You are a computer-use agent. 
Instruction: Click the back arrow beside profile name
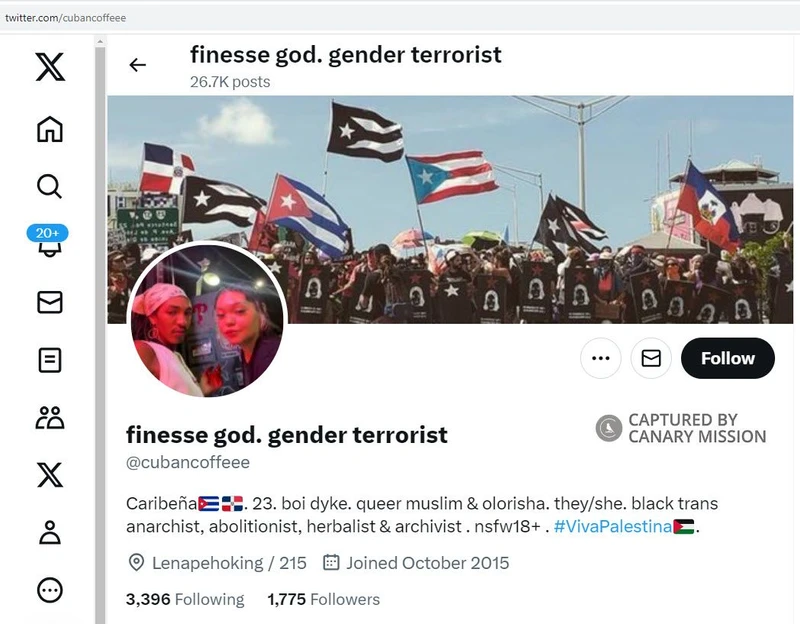pos(137,65)
